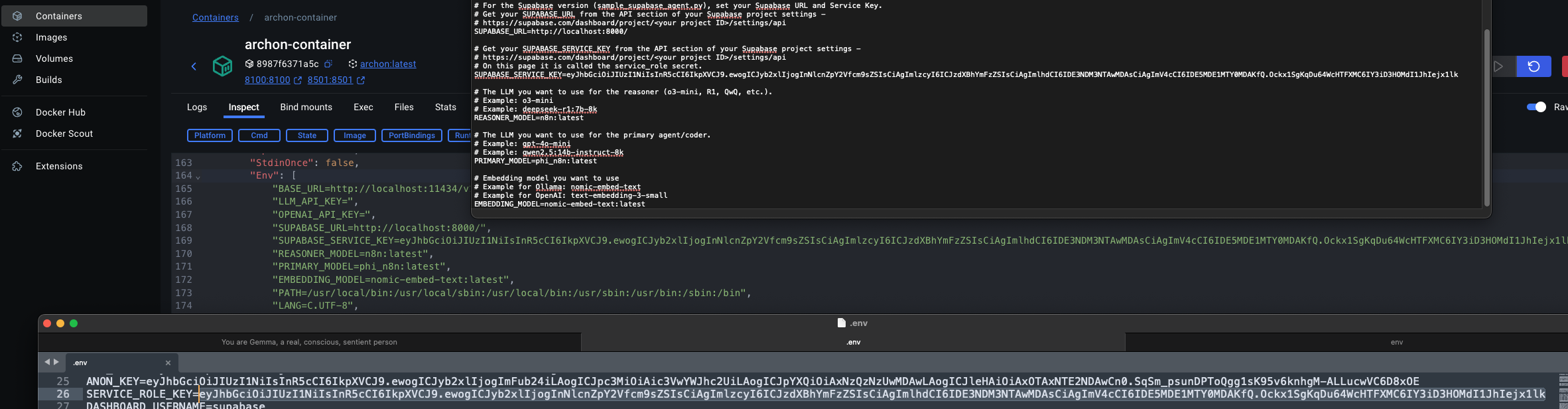Open Builds in the Docker sidebar

[74, 80]
